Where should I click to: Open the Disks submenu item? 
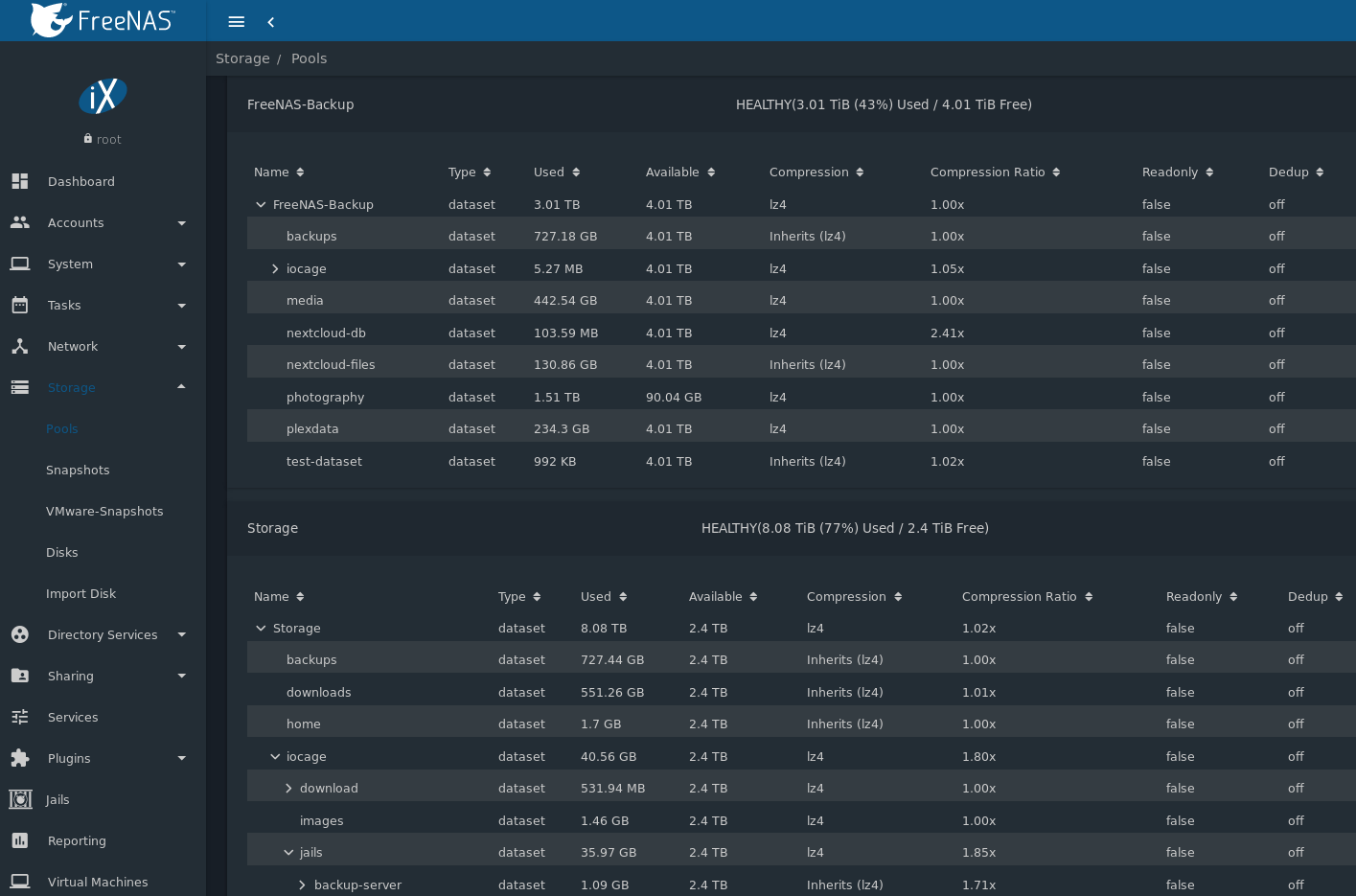(62, 552)
